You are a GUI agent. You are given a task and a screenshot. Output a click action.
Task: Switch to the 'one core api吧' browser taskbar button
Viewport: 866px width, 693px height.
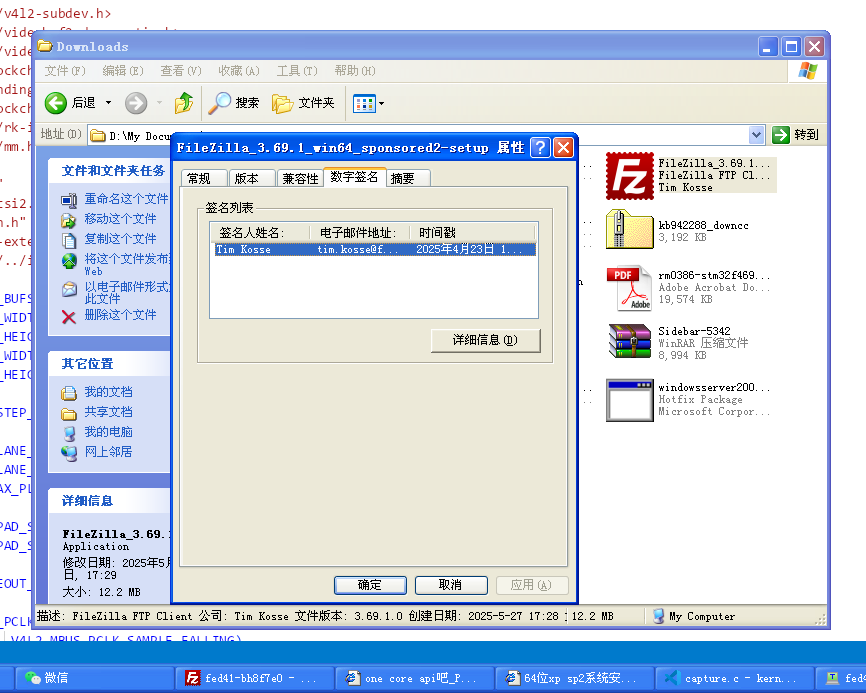click(415, 678)
